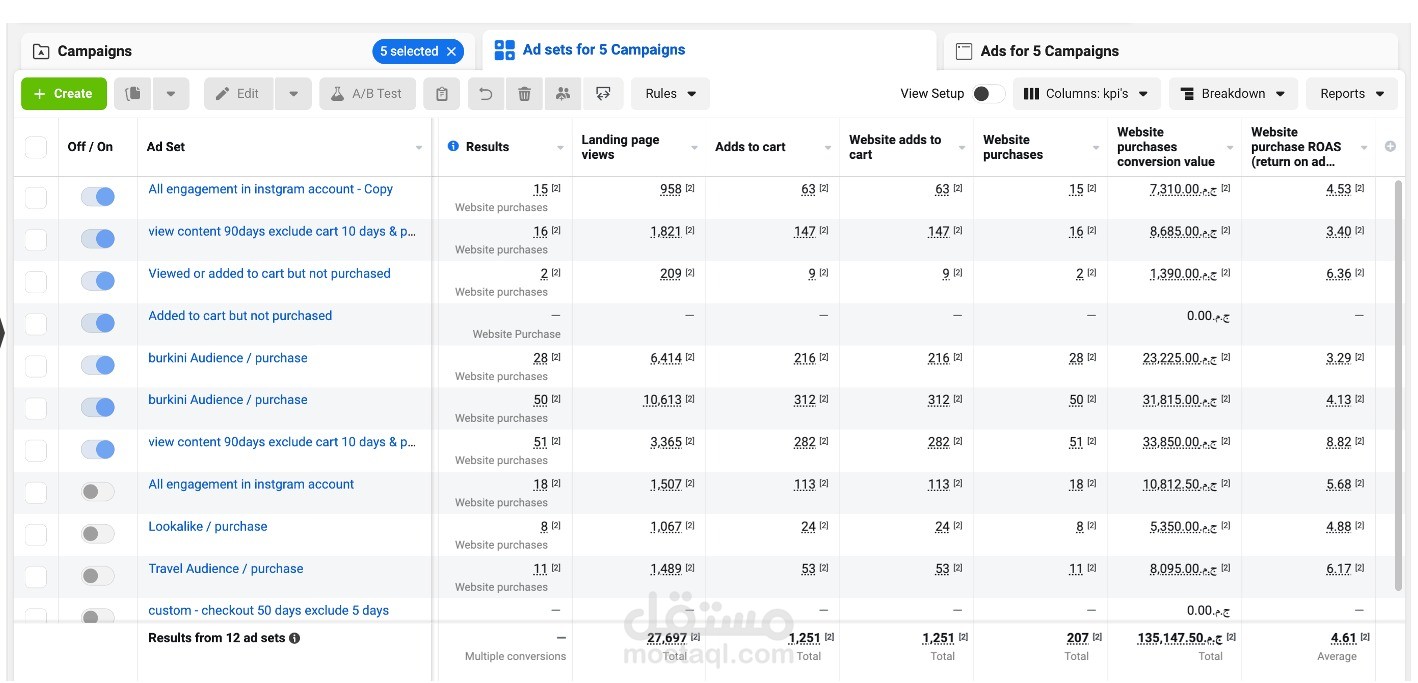This screenshot has width=1418, height=683.
Task: Click the plus icon to add column
Action: (1390, 146)
